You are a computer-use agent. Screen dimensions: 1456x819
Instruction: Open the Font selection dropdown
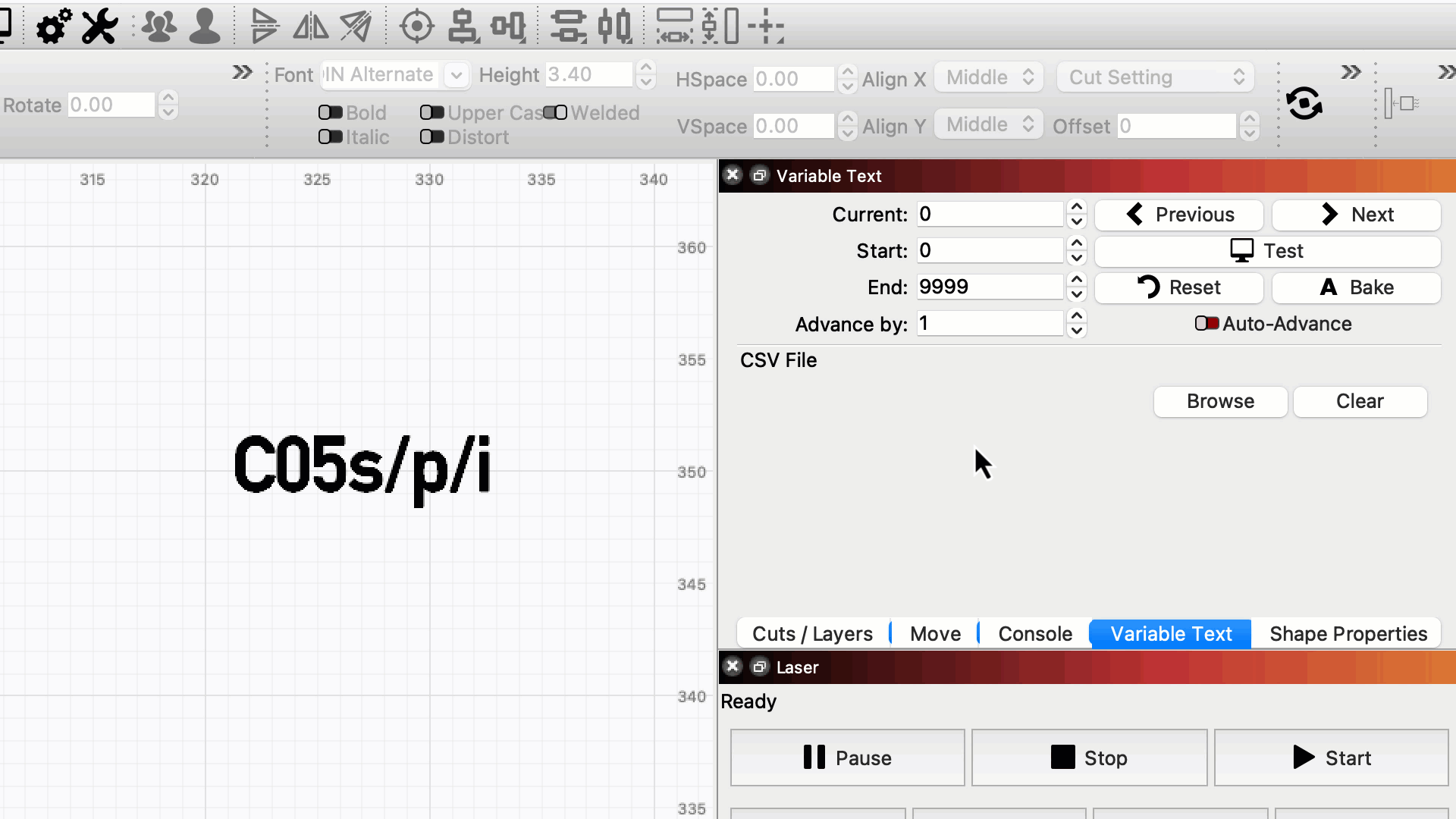pos(456,75)
